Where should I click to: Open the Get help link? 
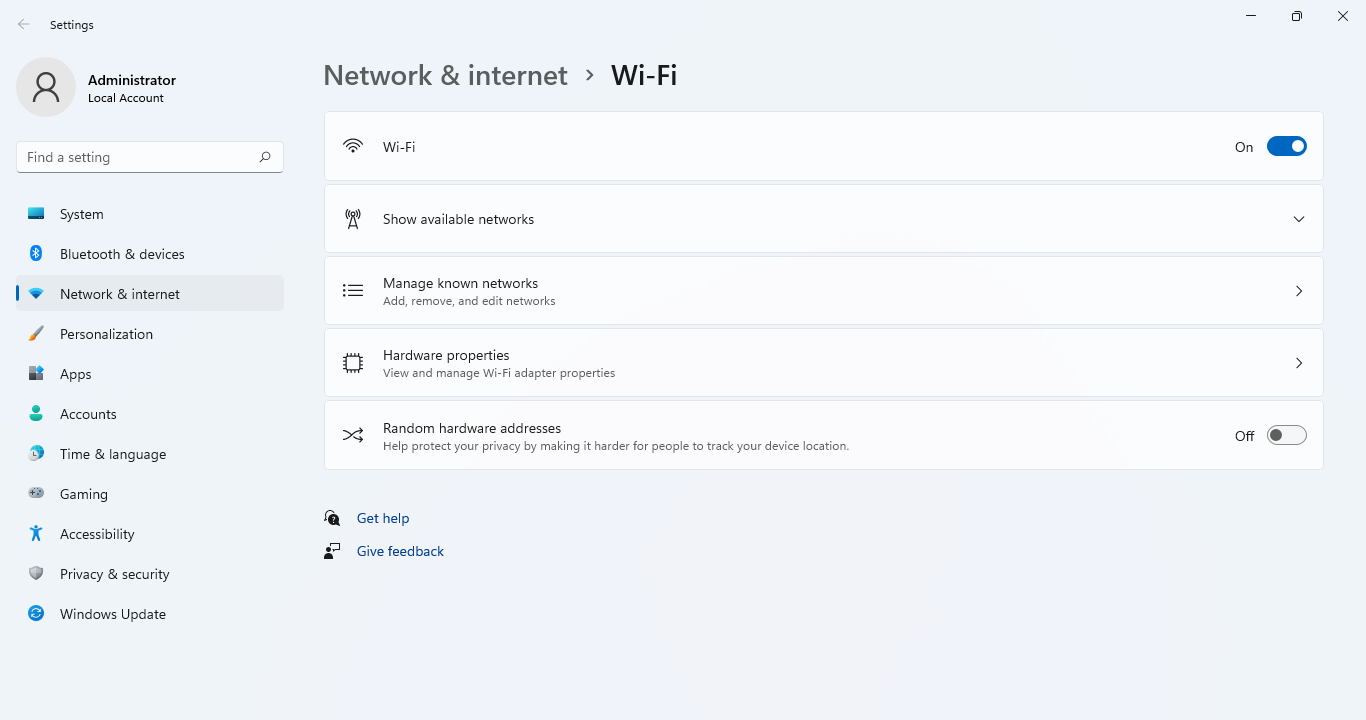[x=383, y=517]
